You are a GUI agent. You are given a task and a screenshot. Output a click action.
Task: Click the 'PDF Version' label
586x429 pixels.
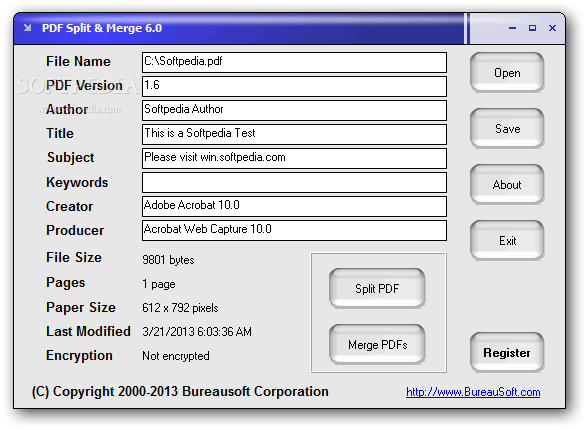pos(84,85)
